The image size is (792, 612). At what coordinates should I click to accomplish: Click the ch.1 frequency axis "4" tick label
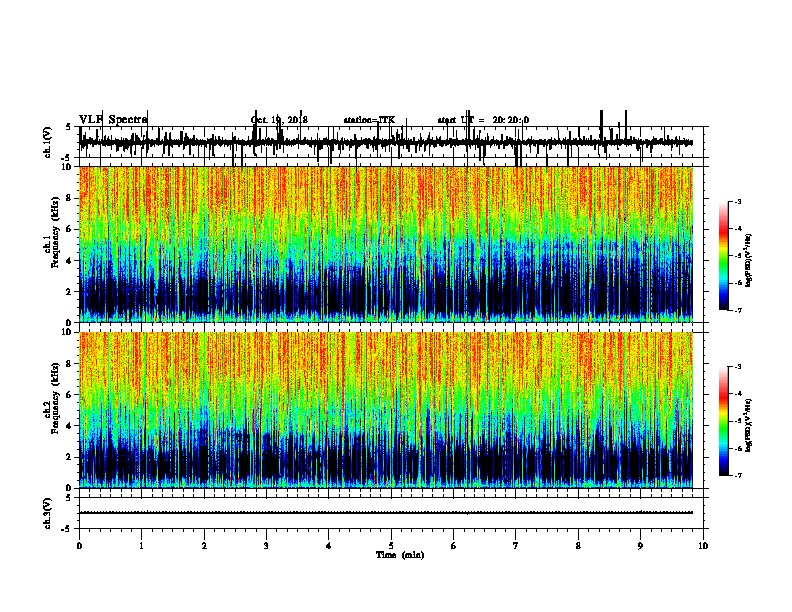tap(71, 261)
